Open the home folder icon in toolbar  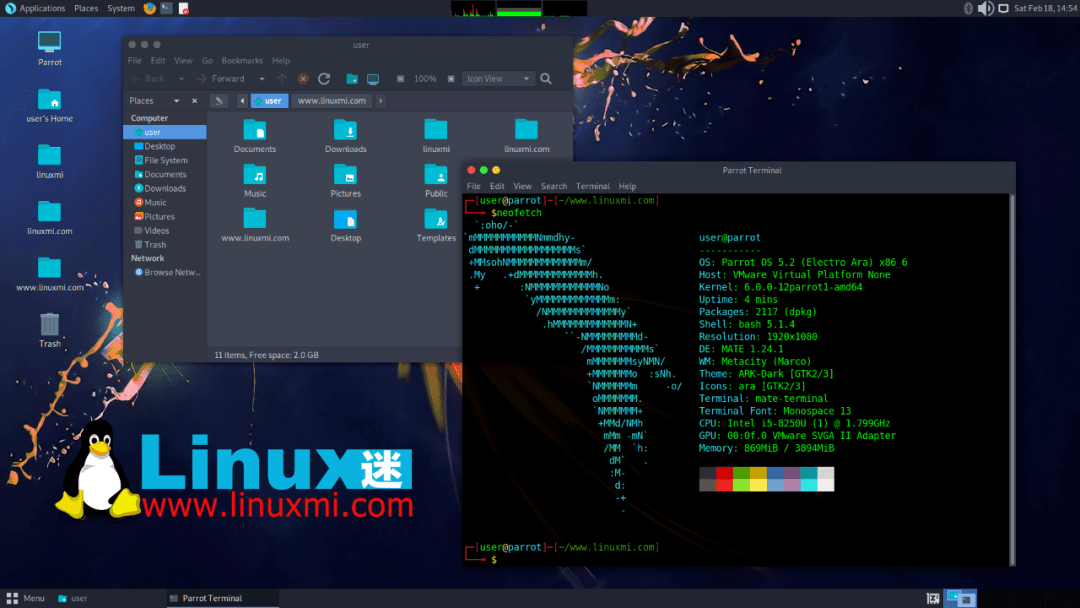coord(352,78)
